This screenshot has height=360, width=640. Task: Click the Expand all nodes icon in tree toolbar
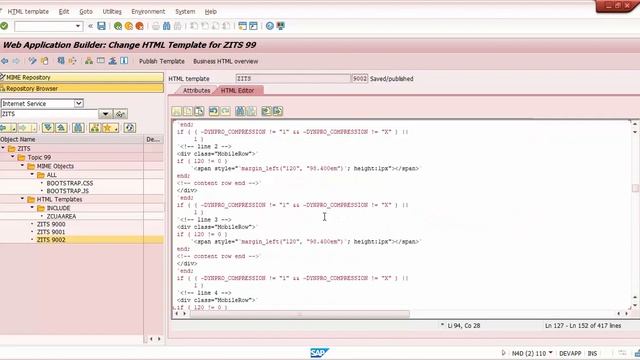(x=48, y=128)
